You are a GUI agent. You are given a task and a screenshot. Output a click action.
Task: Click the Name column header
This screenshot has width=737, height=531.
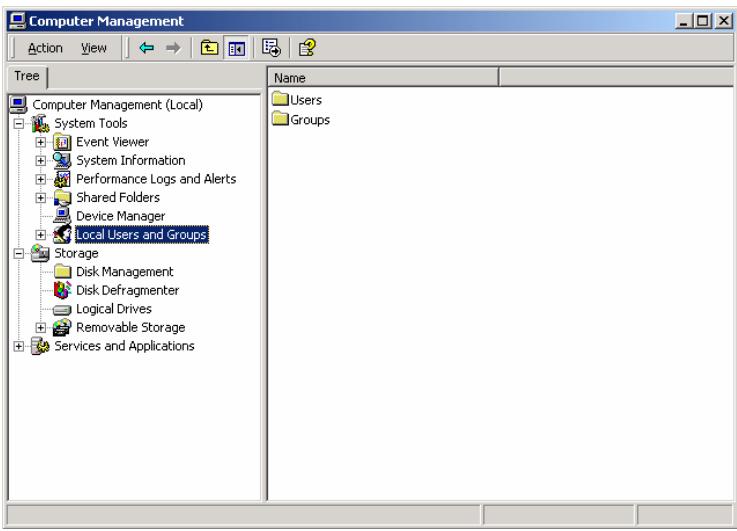(x=383, y=77)
